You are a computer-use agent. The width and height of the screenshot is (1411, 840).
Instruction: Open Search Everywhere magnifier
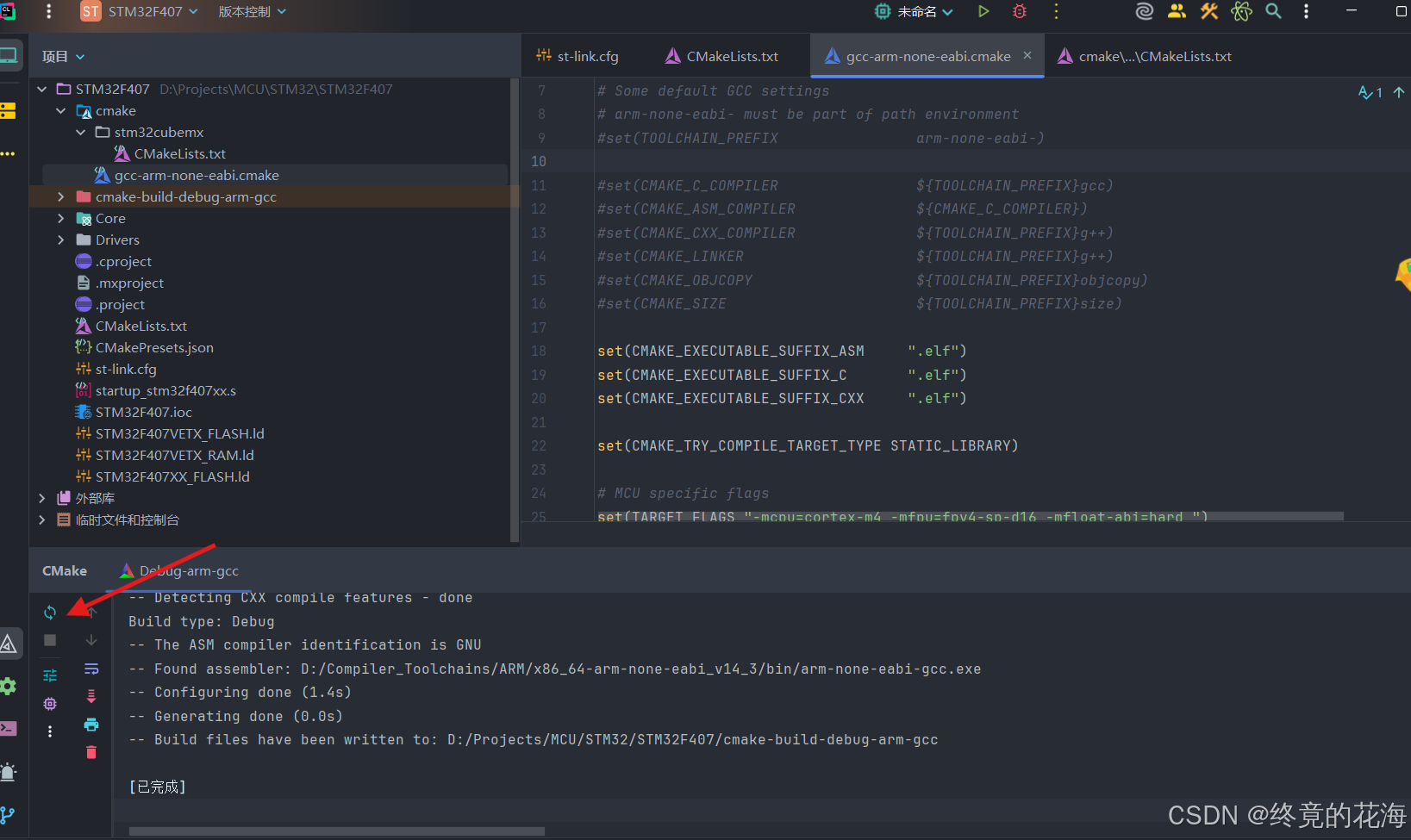(x=1273, y=11)
